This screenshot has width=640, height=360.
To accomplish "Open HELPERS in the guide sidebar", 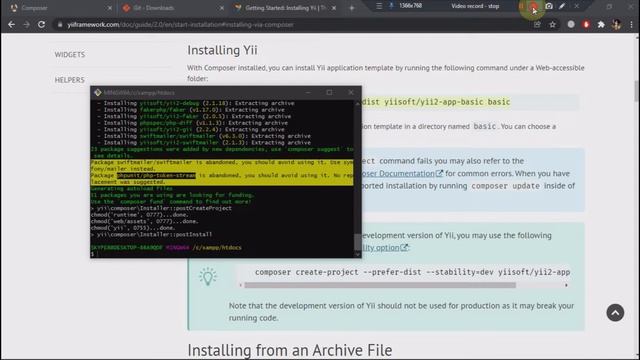I will tap(69, 80).
